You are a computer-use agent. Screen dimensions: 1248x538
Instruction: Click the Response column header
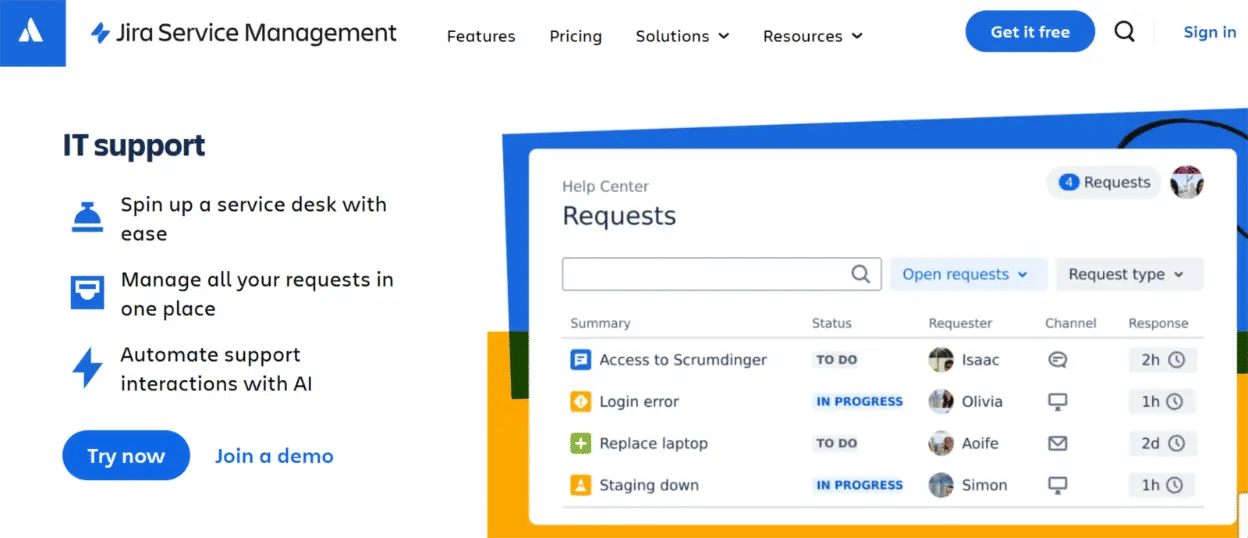(x=1158, y=323)
